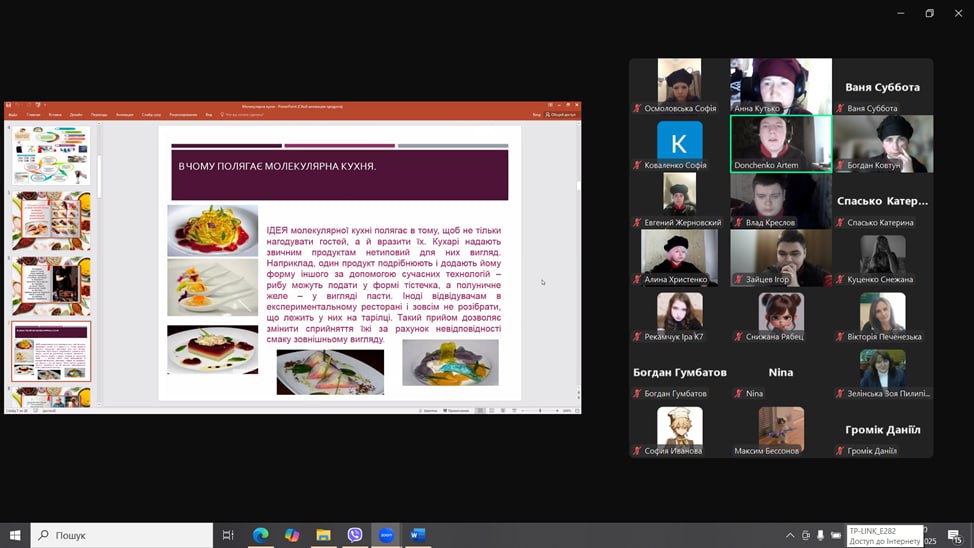This screenshot has height=548, width=974.
Task: Open Task View on the taskbar
Action: click(228, 535)
